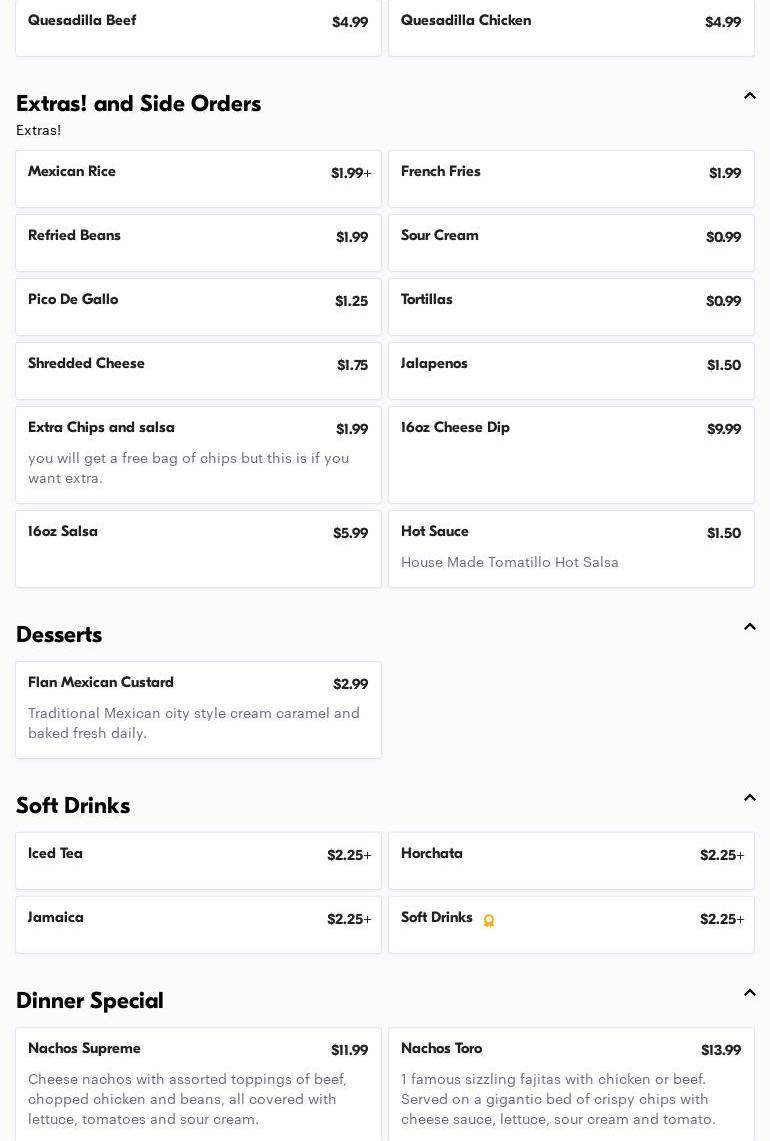Open the Jalapenos side item
The width and height of the screenshot is (770, 1141).
coord(571,371)
